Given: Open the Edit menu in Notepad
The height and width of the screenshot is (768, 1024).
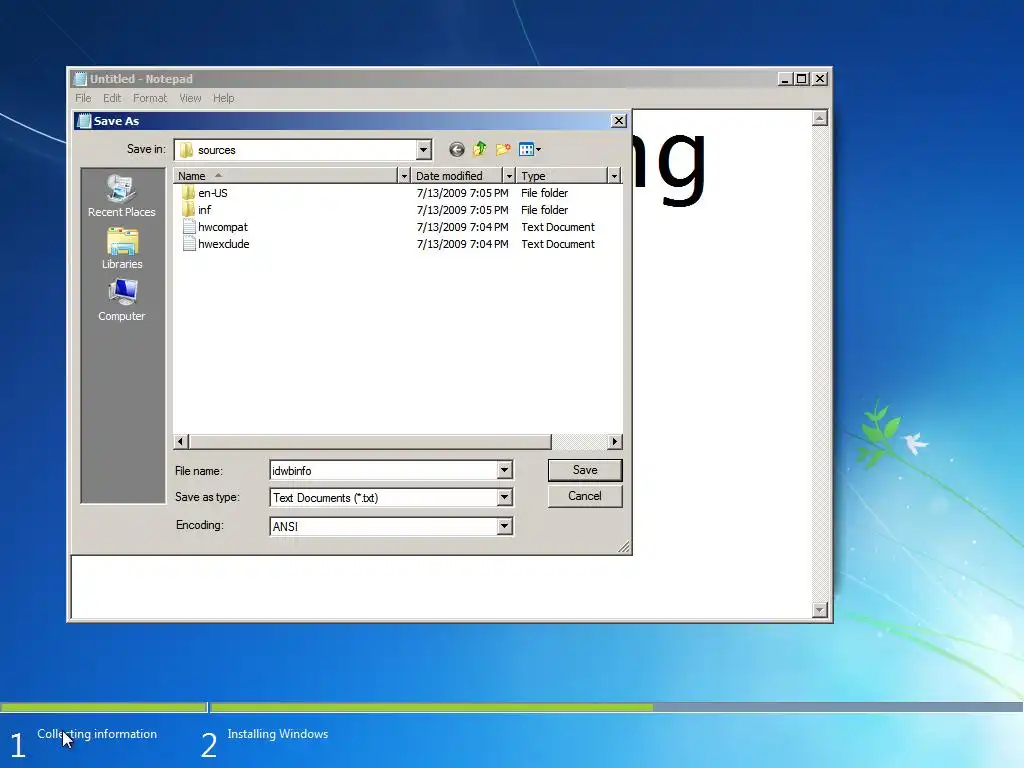Looking at the screenshot, I should (112, 98).
